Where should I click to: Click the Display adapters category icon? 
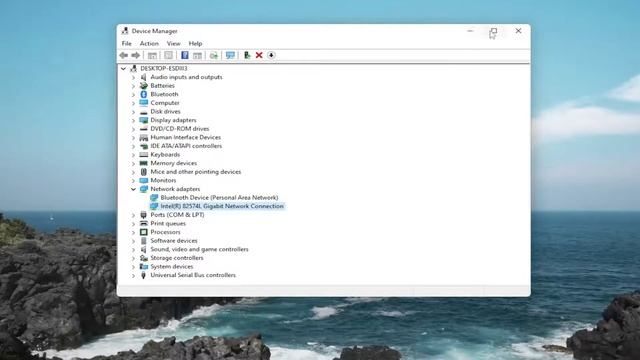pos(144,120)
